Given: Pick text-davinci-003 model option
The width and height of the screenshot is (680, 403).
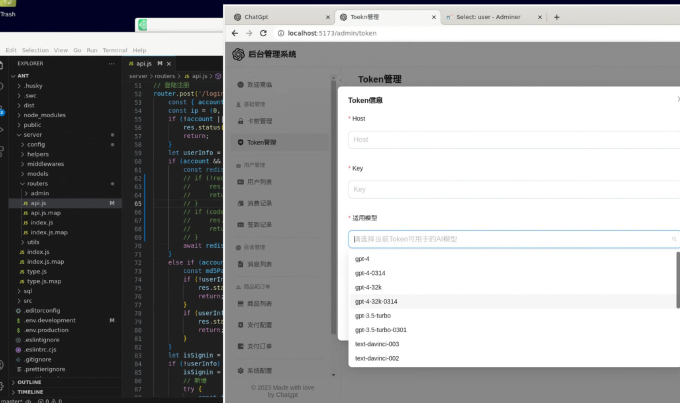Looking at the screenshot, I should [377, 344].
